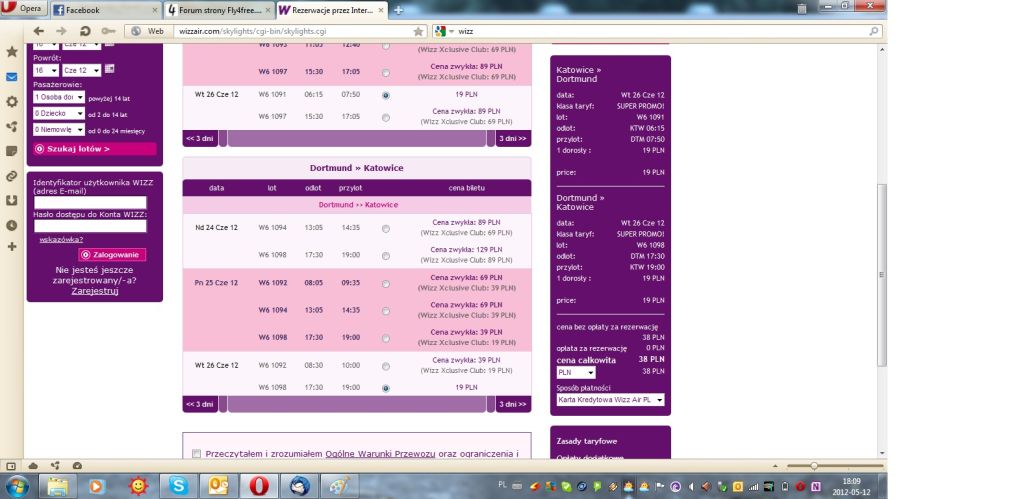Viewport: 1024px width, 499px height.
Task: Open Ogólne Warunki Przewozu link
Action: (380, 454)
